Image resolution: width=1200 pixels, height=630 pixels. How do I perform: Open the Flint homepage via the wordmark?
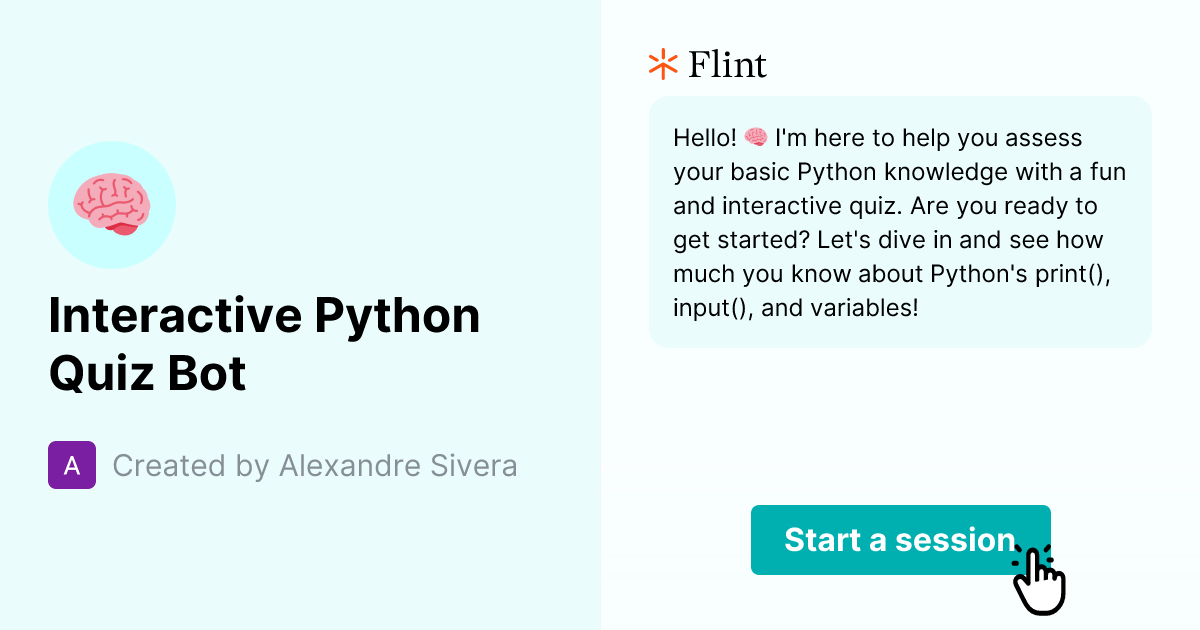[725, 64]
